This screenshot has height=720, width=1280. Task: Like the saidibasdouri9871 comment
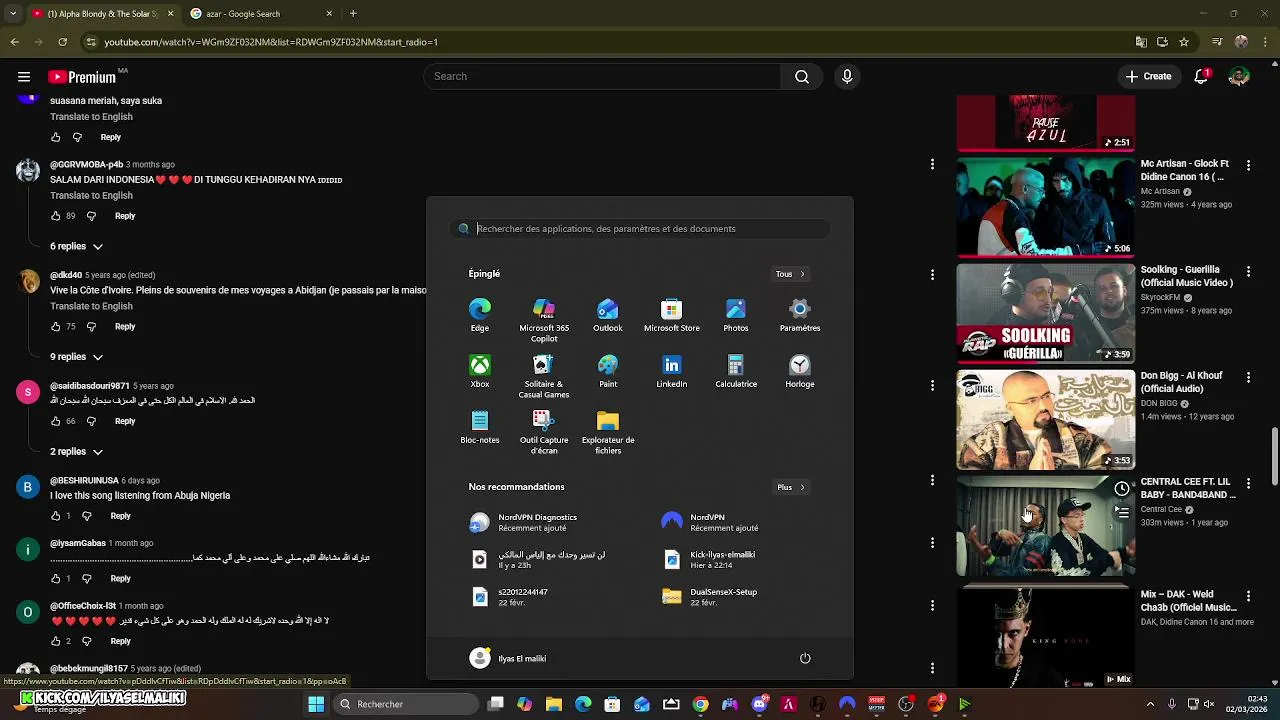[56, 422]
